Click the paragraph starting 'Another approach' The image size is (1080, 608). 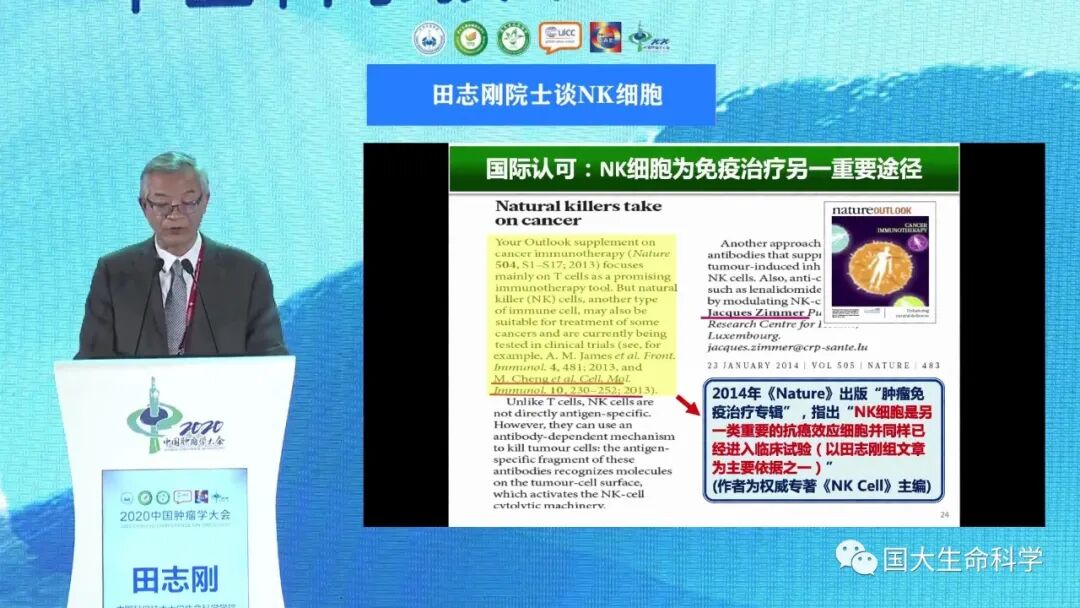click(765, 272)
